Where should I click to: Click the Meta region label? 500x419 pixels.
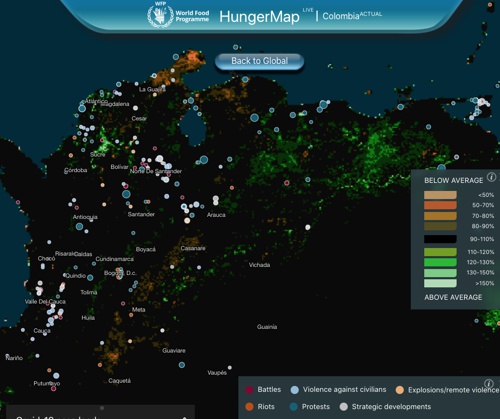tap(138, 310)
